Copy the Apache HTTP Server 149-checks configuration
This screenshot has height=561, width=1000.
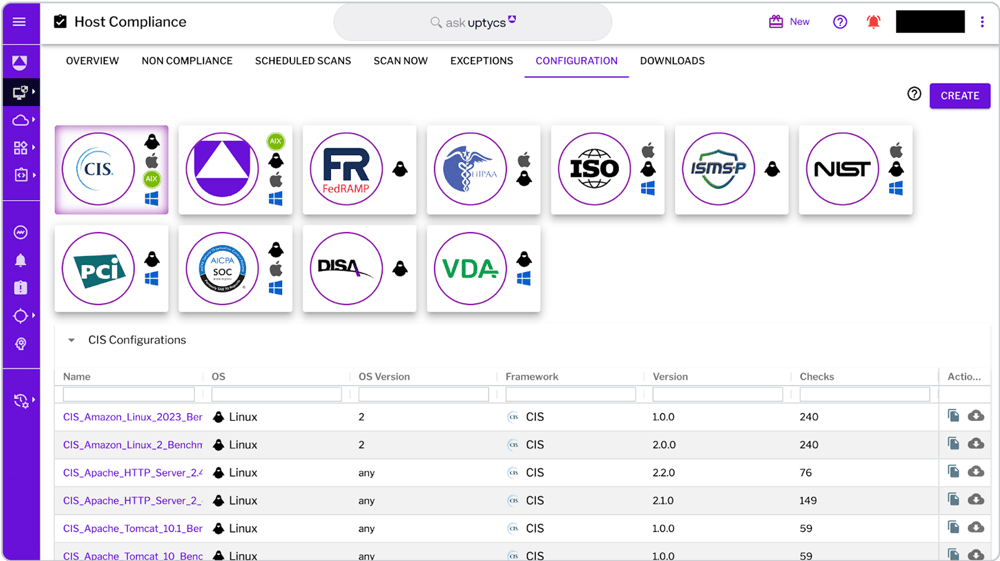[953, 499]
